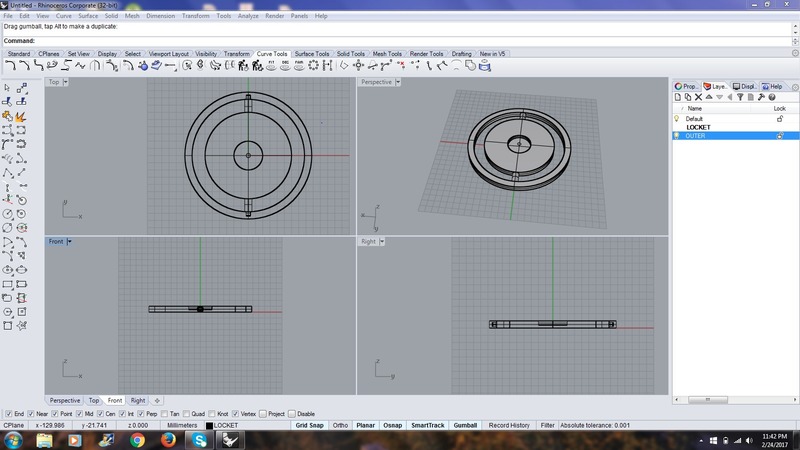Image resolution: width=800 pixels, height=450 pixels.
Task: Open the Analyze menu
Action: (x=248, y=16)
